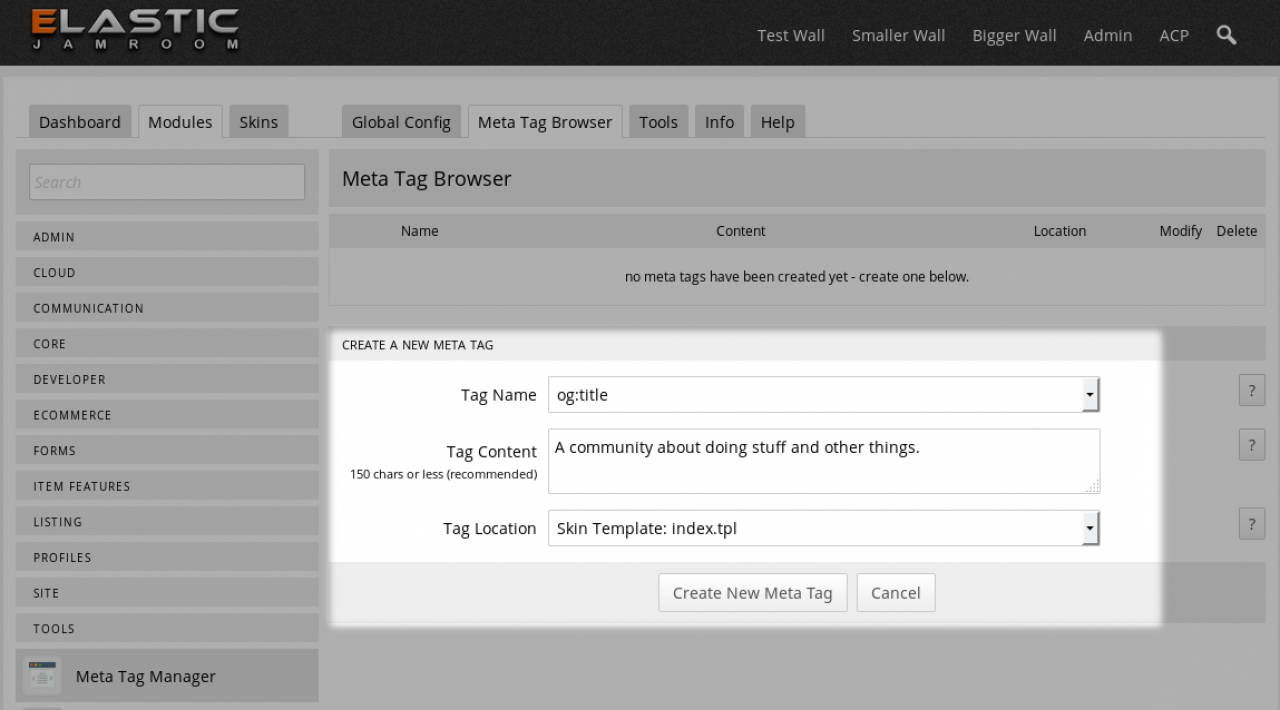
Task: Click help question mark beside Tag Location
Action: [x=1251, y=523]
